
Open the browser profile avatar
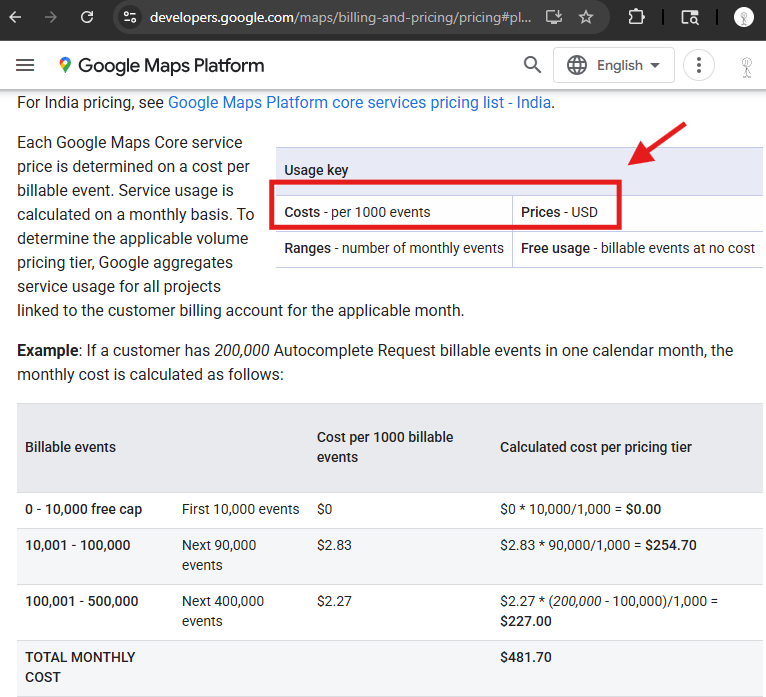(x=744, y=18)
